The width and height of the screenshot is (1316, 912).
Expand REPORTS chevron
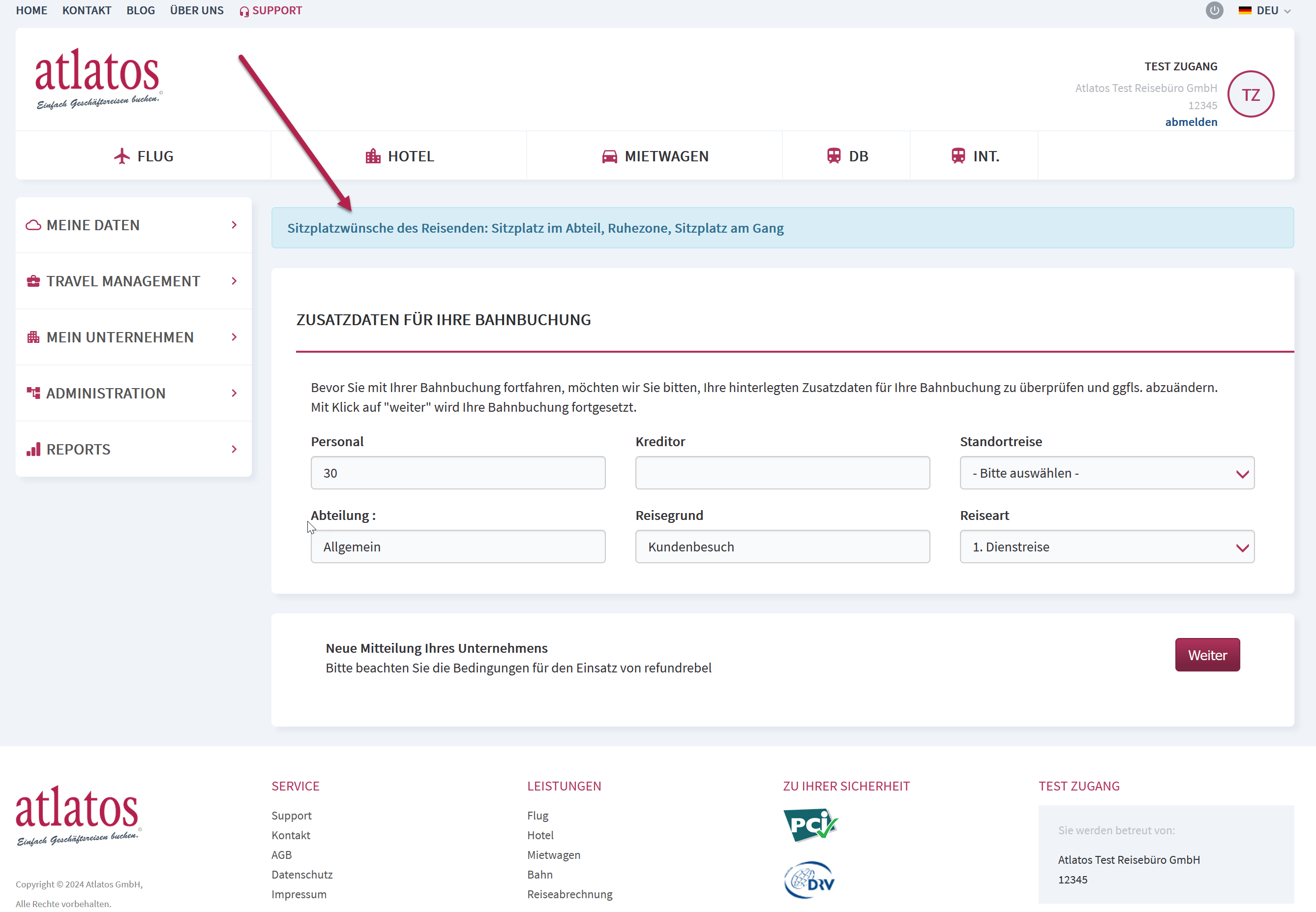pos(234,449)
